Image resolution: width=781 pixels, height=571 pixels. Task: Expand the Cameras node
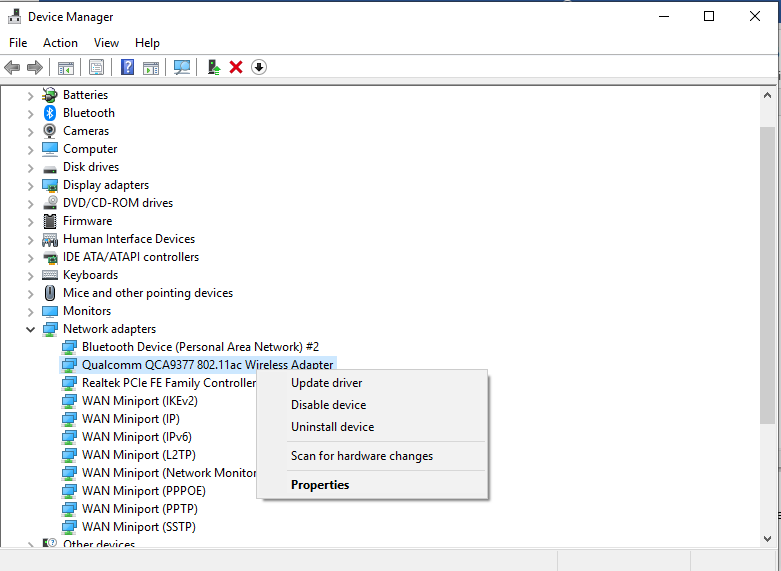pos(30,132)
